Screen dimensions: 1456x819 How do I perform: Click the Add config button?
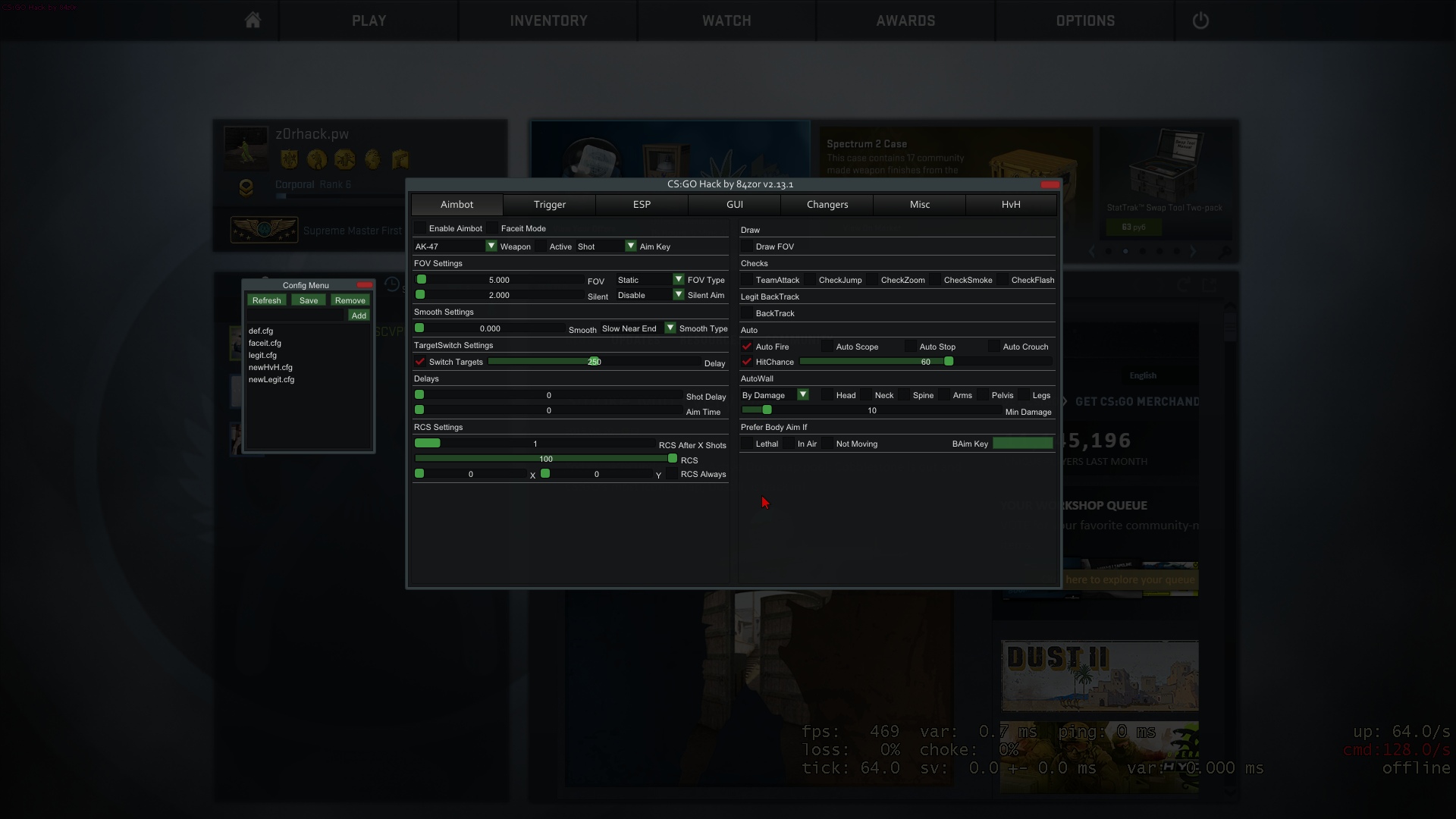(359, 315)
